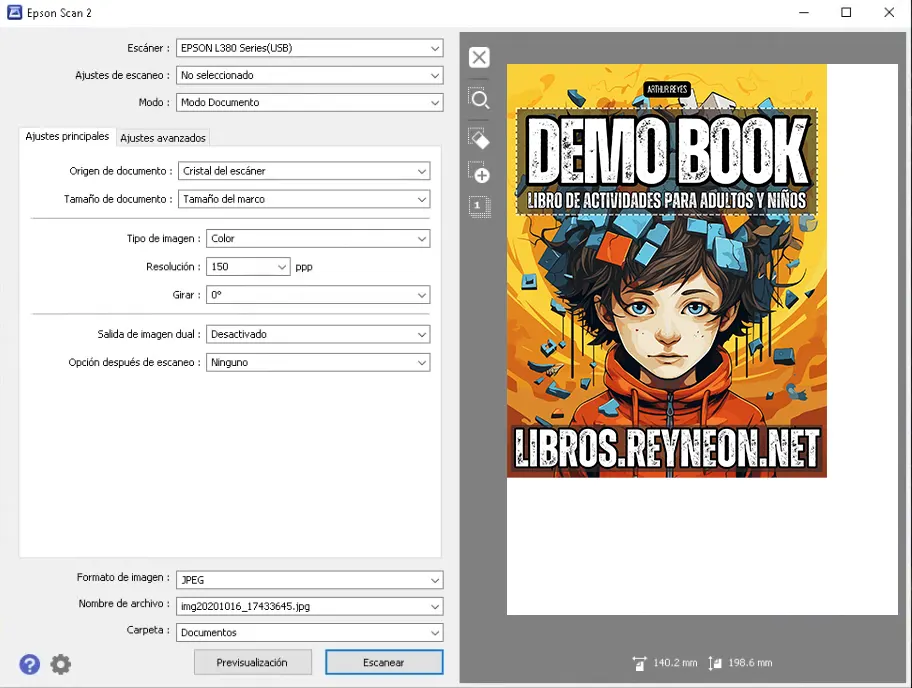Click the '140.2 mm' width value
Screen dimensions: 912x688
675,663
